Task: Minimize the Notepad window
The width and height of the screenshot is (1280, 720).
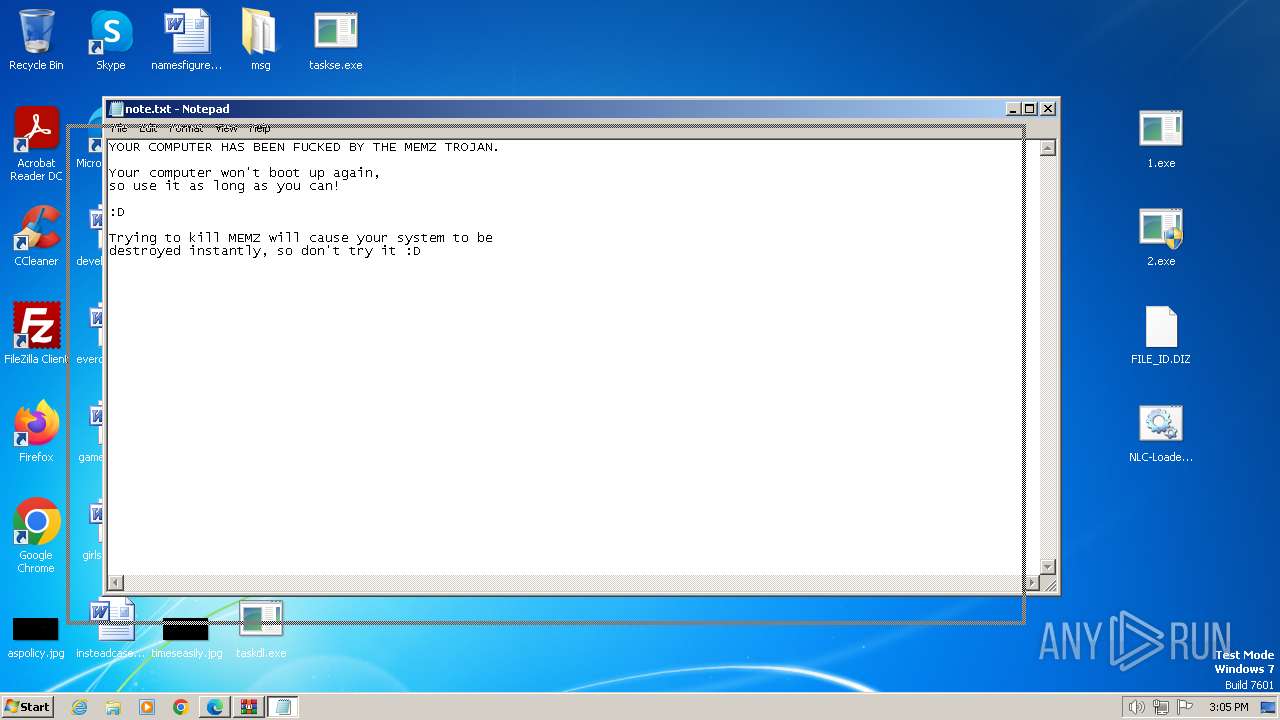Action: click(1012, 109)
